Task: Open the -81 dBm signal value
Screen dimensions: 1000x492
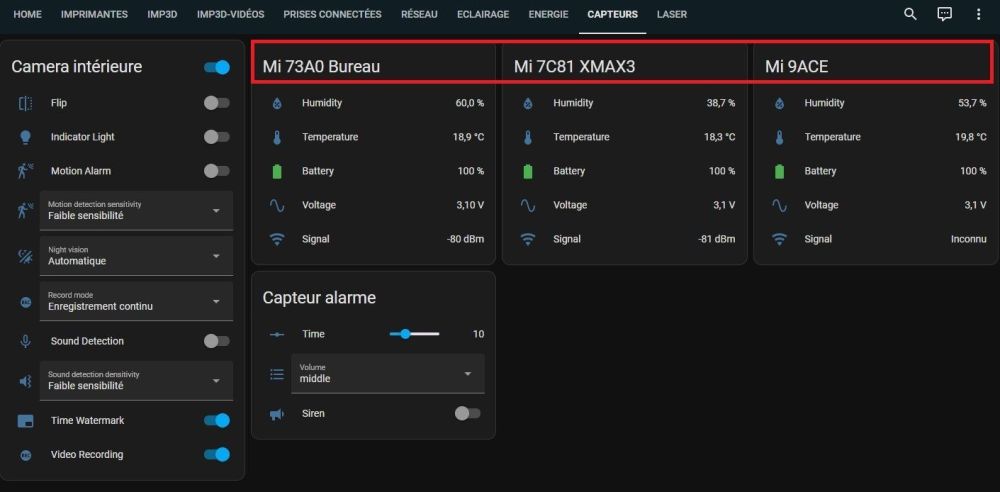Action: pos(717,239)
